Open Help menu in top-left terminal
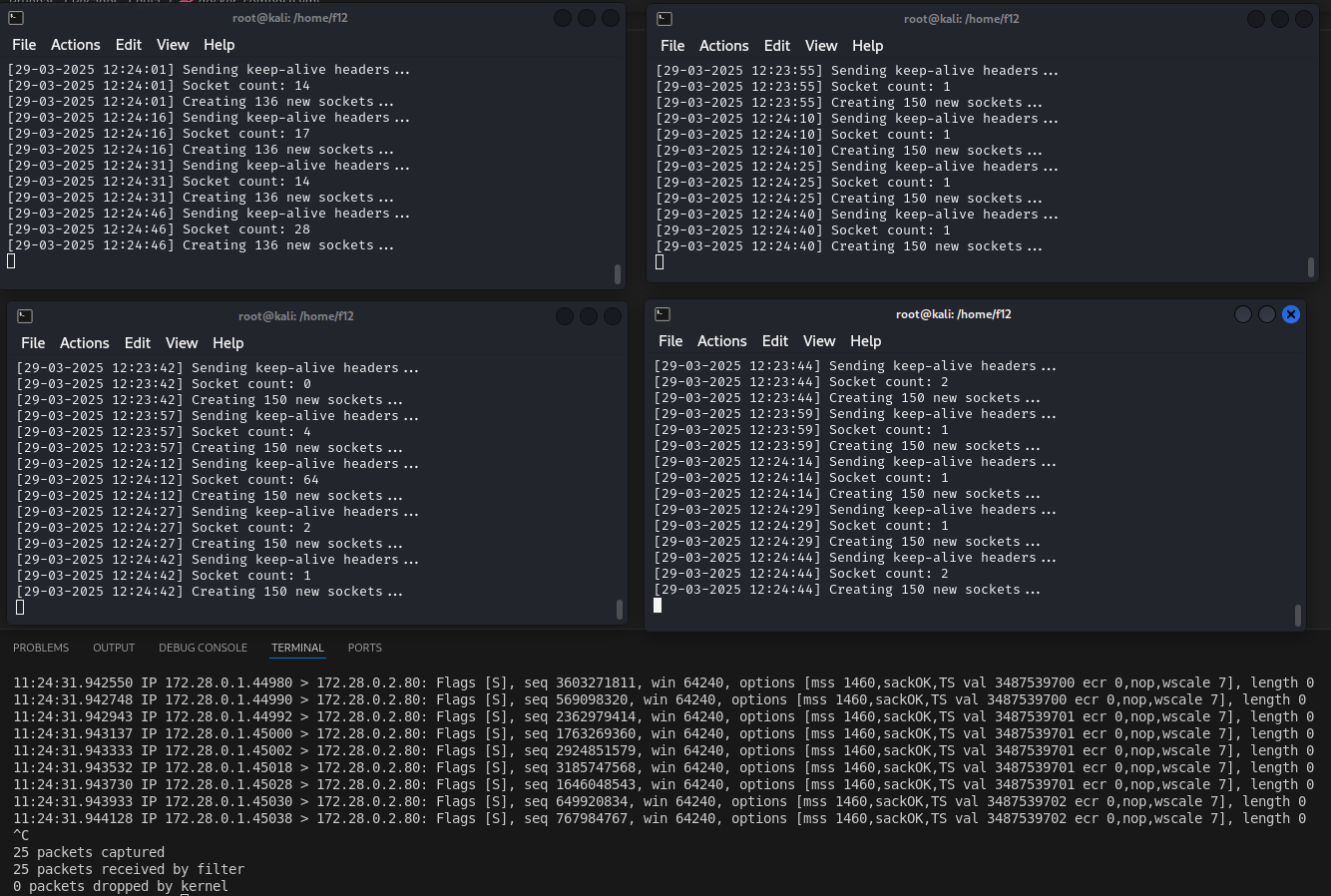Image resolution: width=1331 pixels, height=896 pixels. pyautogui.click(x=220, y=45)
